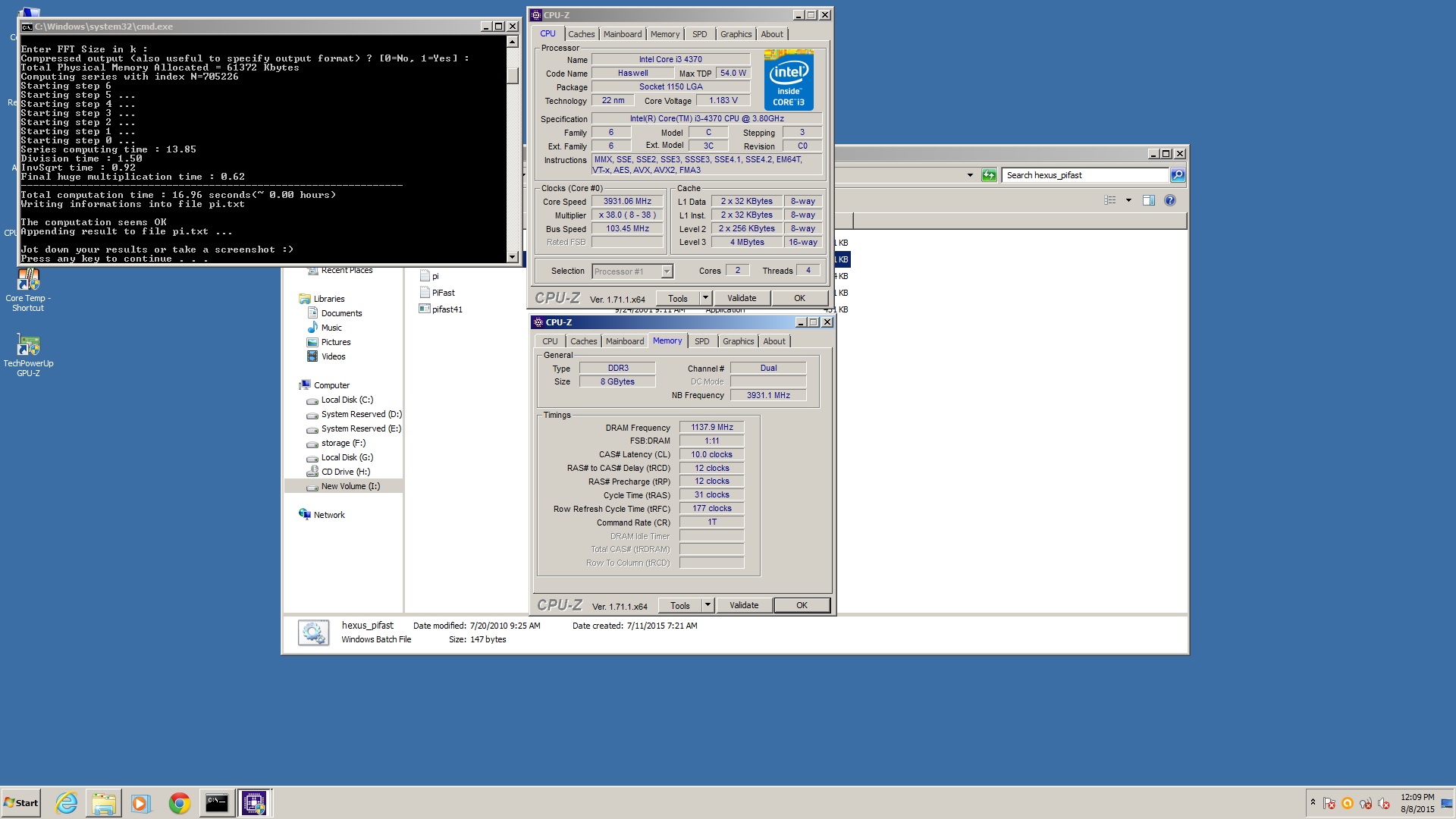Click the CAS# Latency value 10.0 clocks
Viewport: 1456px width, 819px height.
click(x=712, y=454)
